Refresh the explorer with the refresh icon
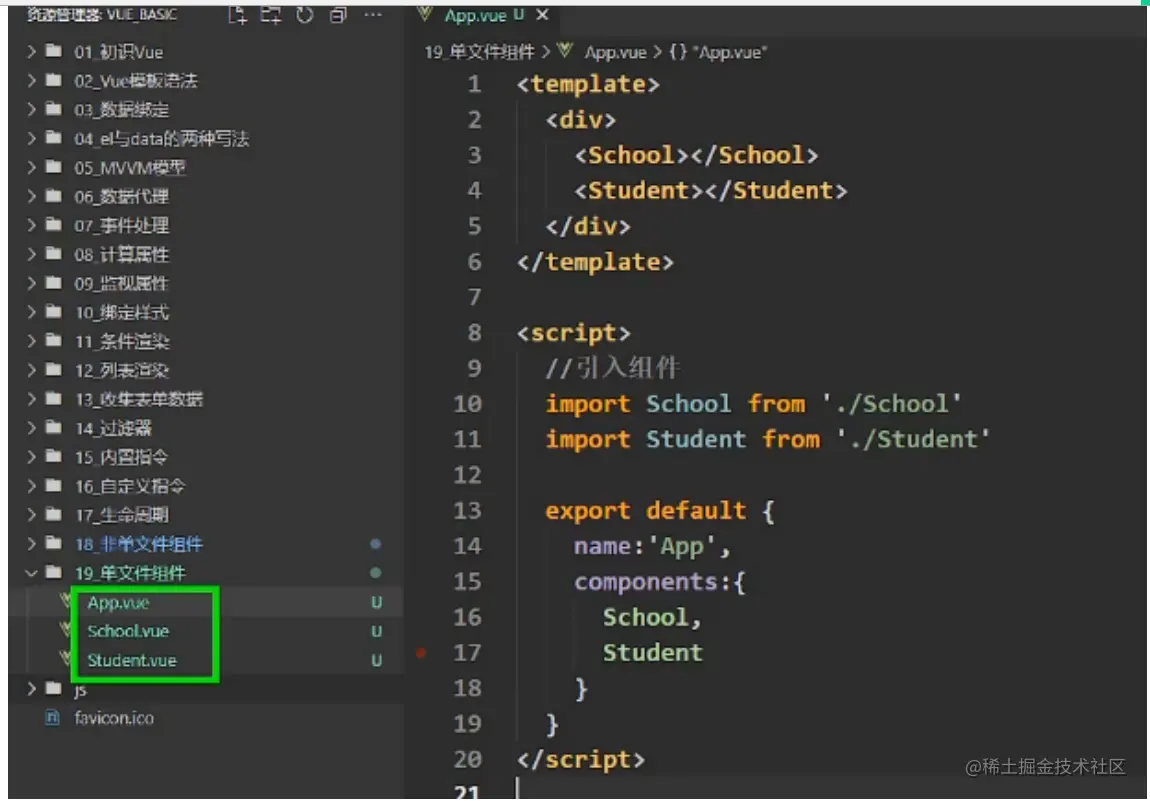Viewport: 1150px width, 801px height. pos(304,15)
